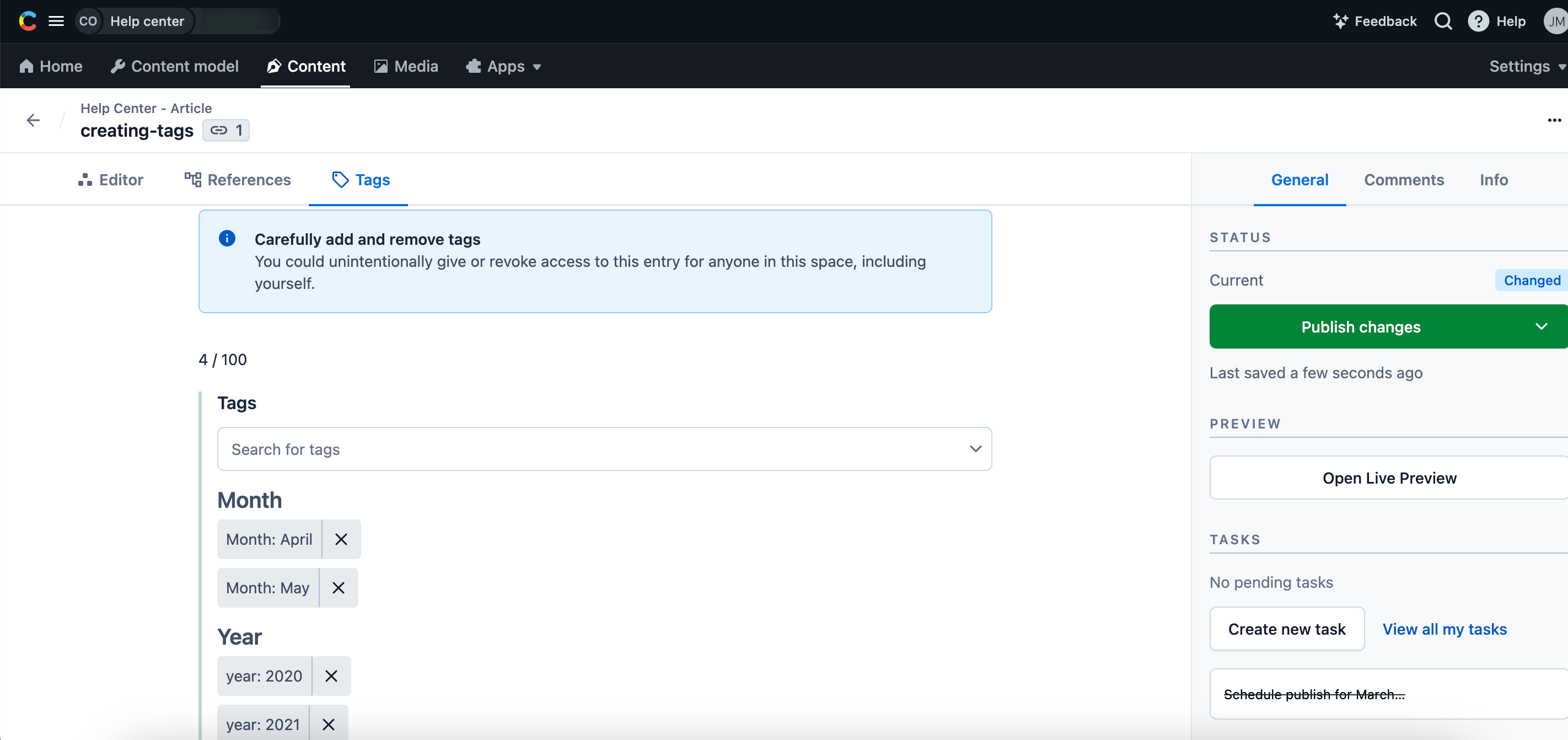Open the three-dots entry actions menu

1554,120
